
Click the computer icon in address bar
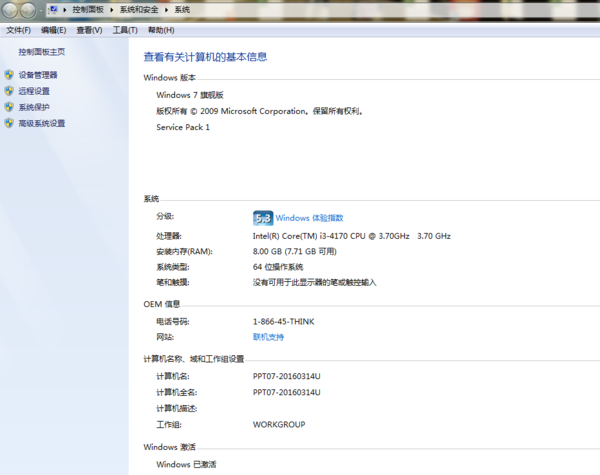pos(53,9)
